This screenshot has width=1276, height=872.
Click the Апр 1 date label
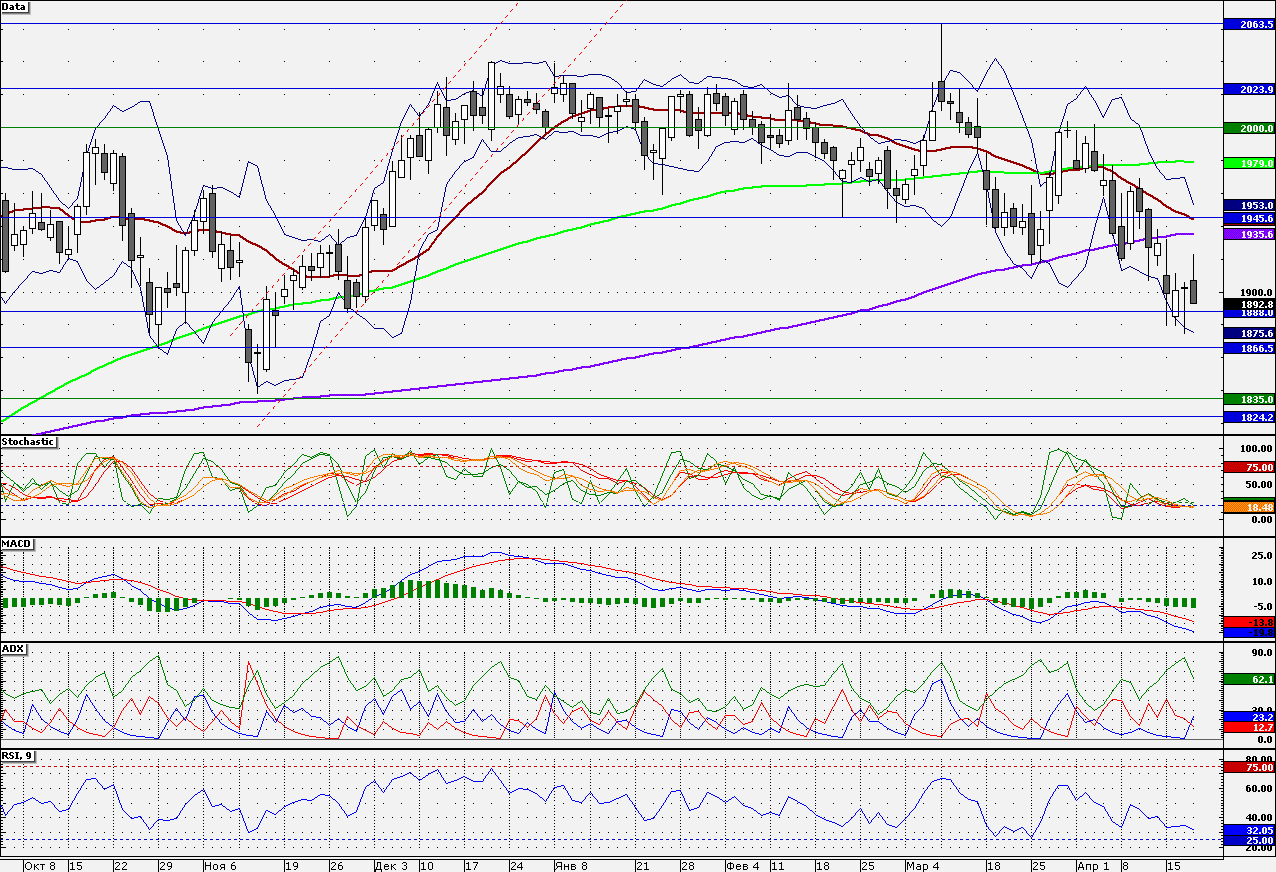point(1094,865)
